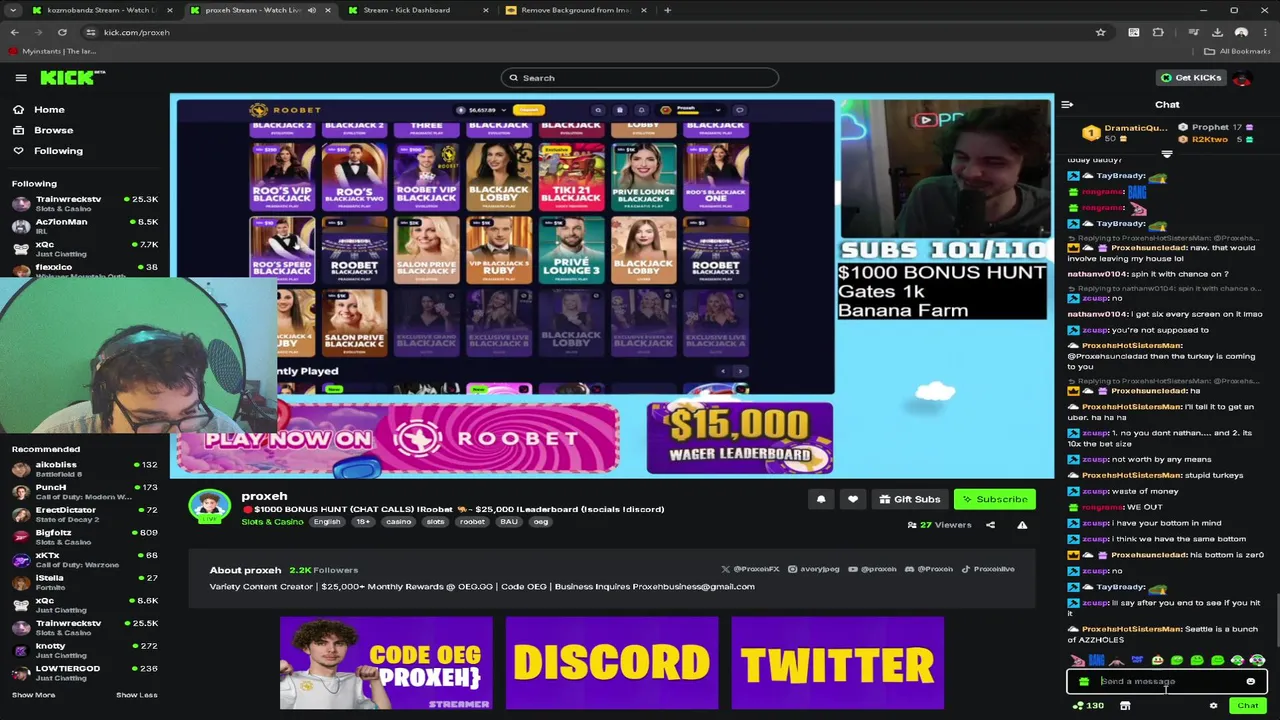Go back in browser

coord(14,32)
